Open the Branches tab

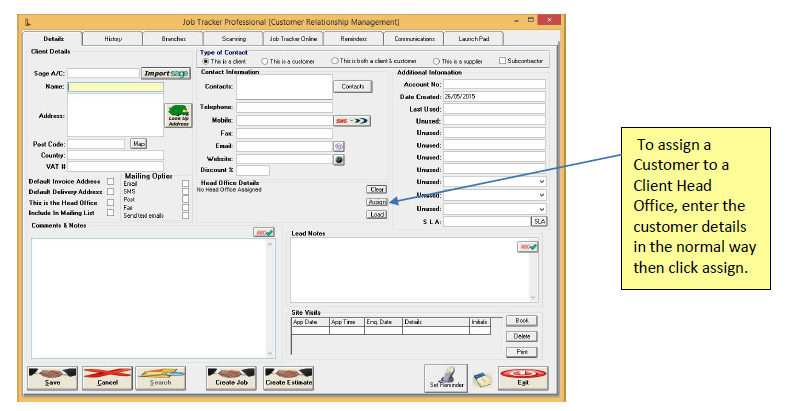tap(173, 39)
